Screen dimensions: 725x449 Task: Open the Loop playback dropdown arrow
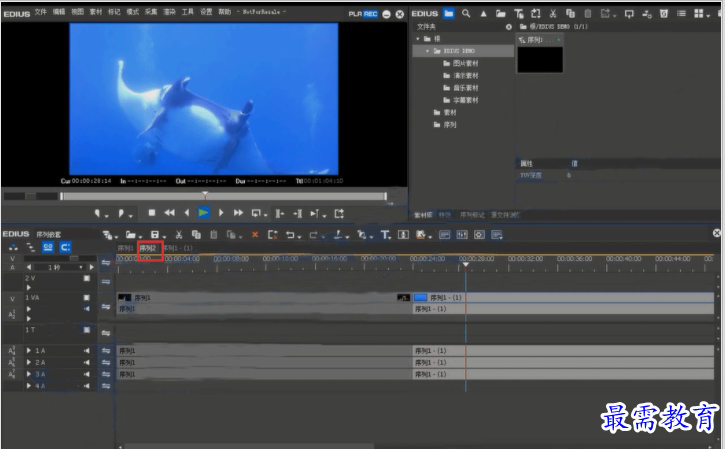tap(265, 215)
